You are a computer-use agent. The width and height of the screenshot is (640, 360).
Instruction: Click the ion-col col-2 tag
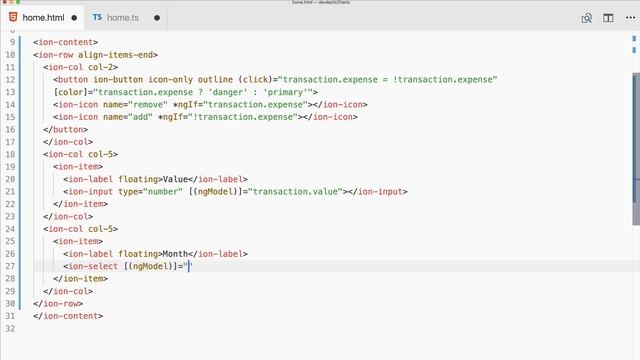click(80, 67)
